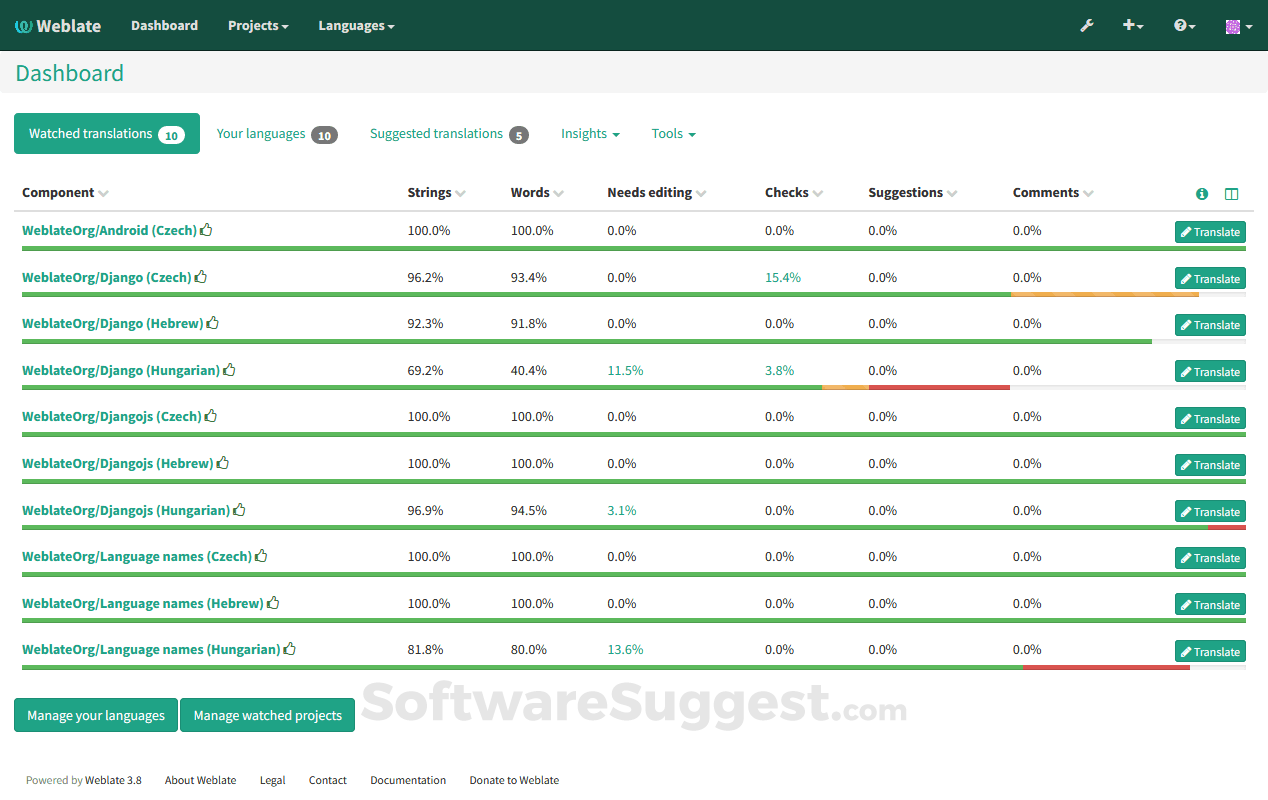This screenshot has height=800, width=1268.
Task: Switch to the Your languages tab
Action: (264, 133)
